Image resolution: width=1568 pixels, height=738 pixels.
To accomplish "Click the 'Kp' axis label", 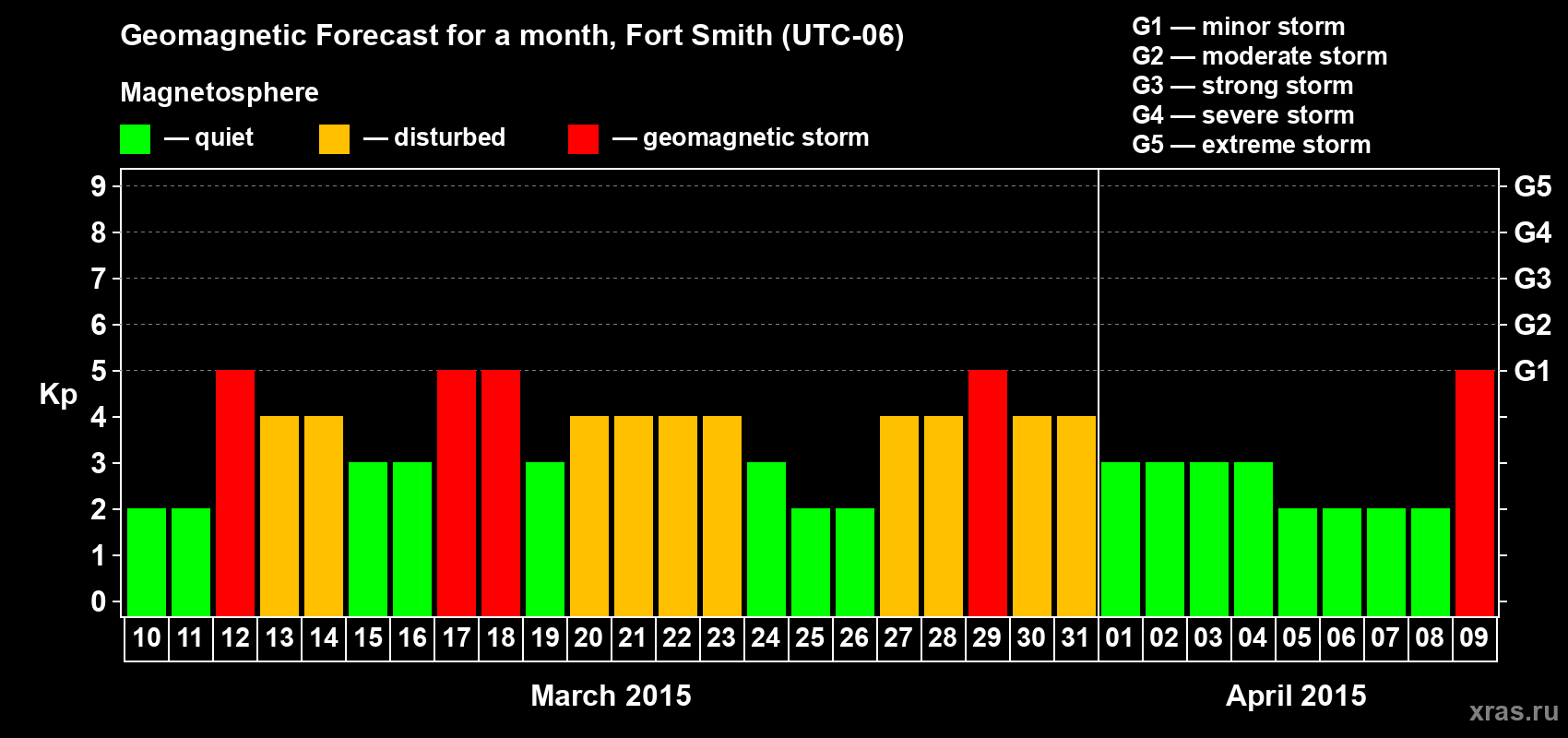I will tap(58, 395).
